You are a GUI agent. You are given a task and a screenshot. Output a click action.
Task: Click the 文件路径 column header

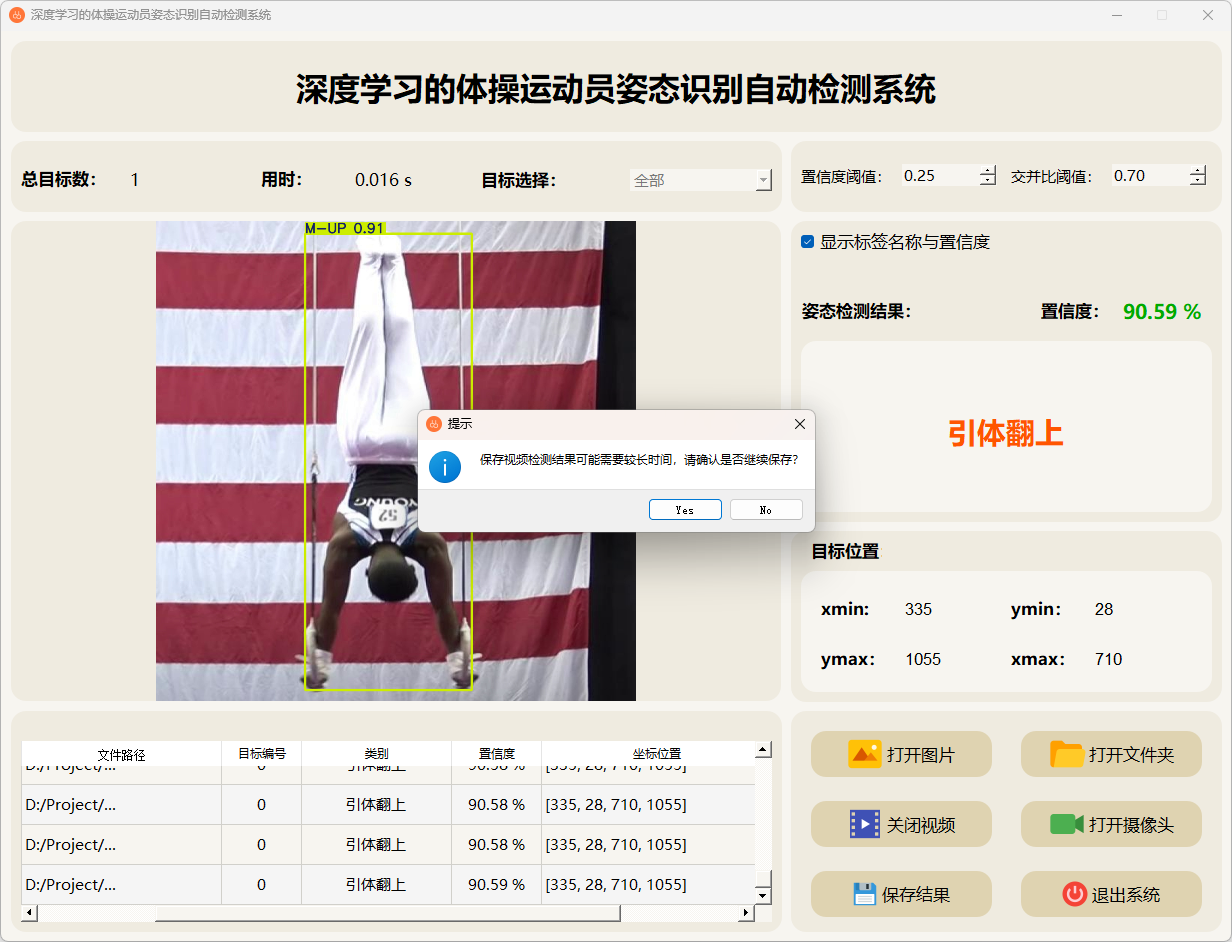(x=121, y=754)
